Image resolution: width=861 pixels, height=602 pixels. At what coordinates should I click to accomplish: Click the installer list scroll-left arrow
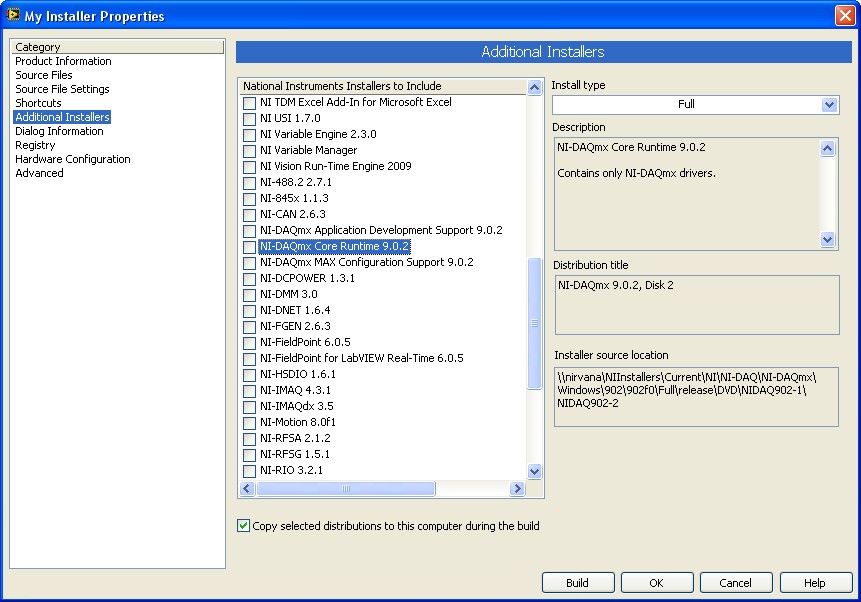pos(247,488)
